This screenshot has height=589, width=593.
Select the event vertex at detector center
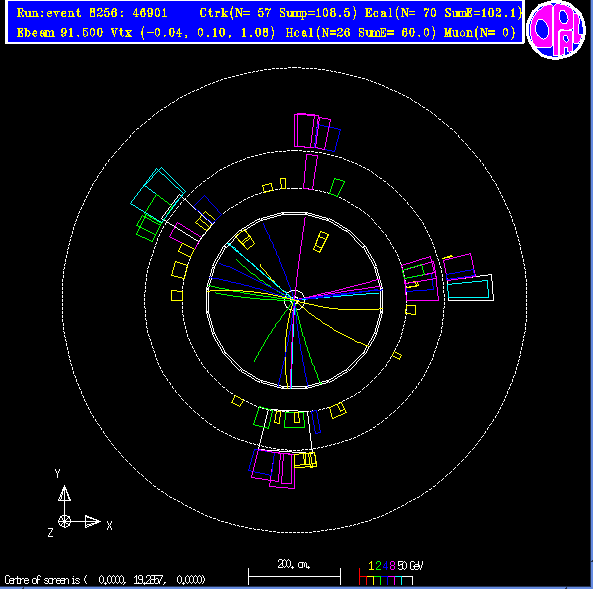(296, 299)
